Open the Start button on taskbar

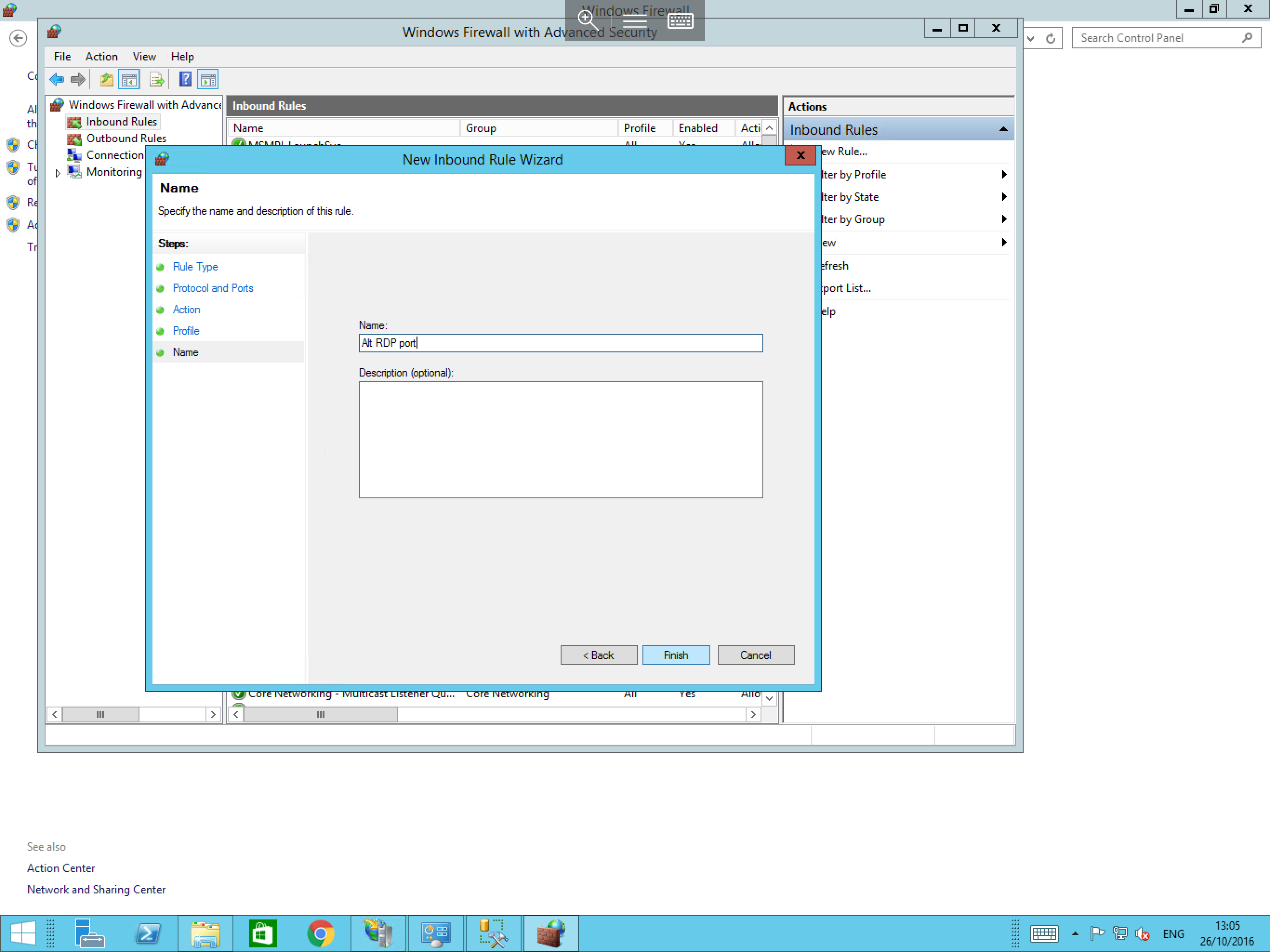(x=23, y=933)
